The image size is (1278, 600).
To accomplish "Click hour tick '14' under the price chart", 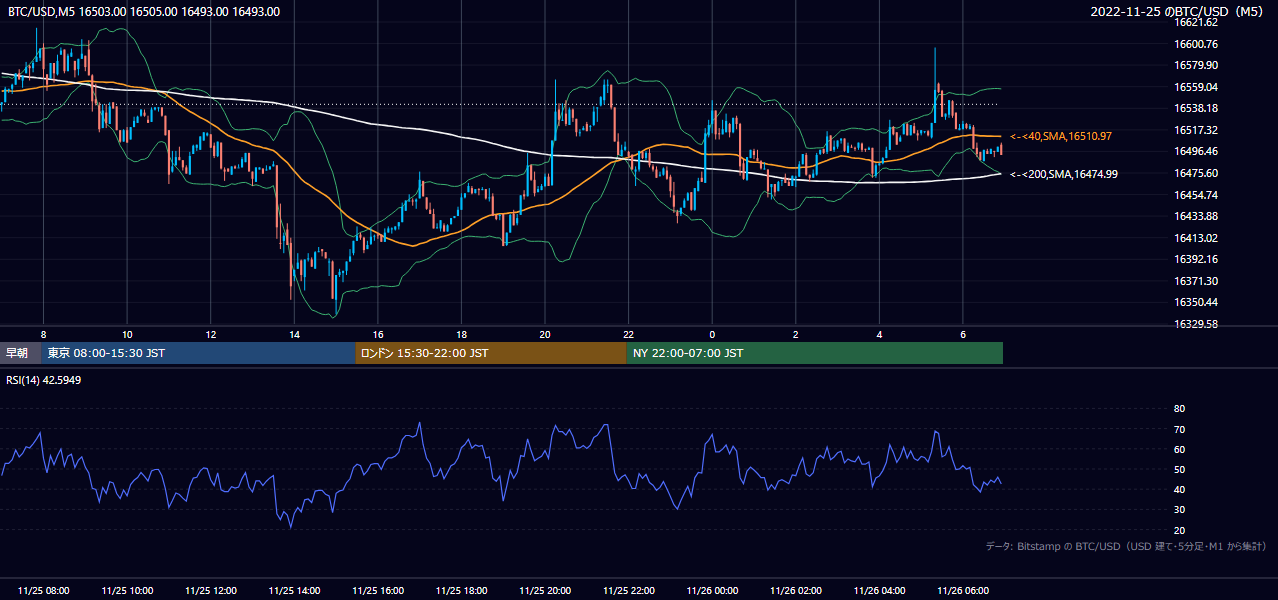I will [294, 334].
